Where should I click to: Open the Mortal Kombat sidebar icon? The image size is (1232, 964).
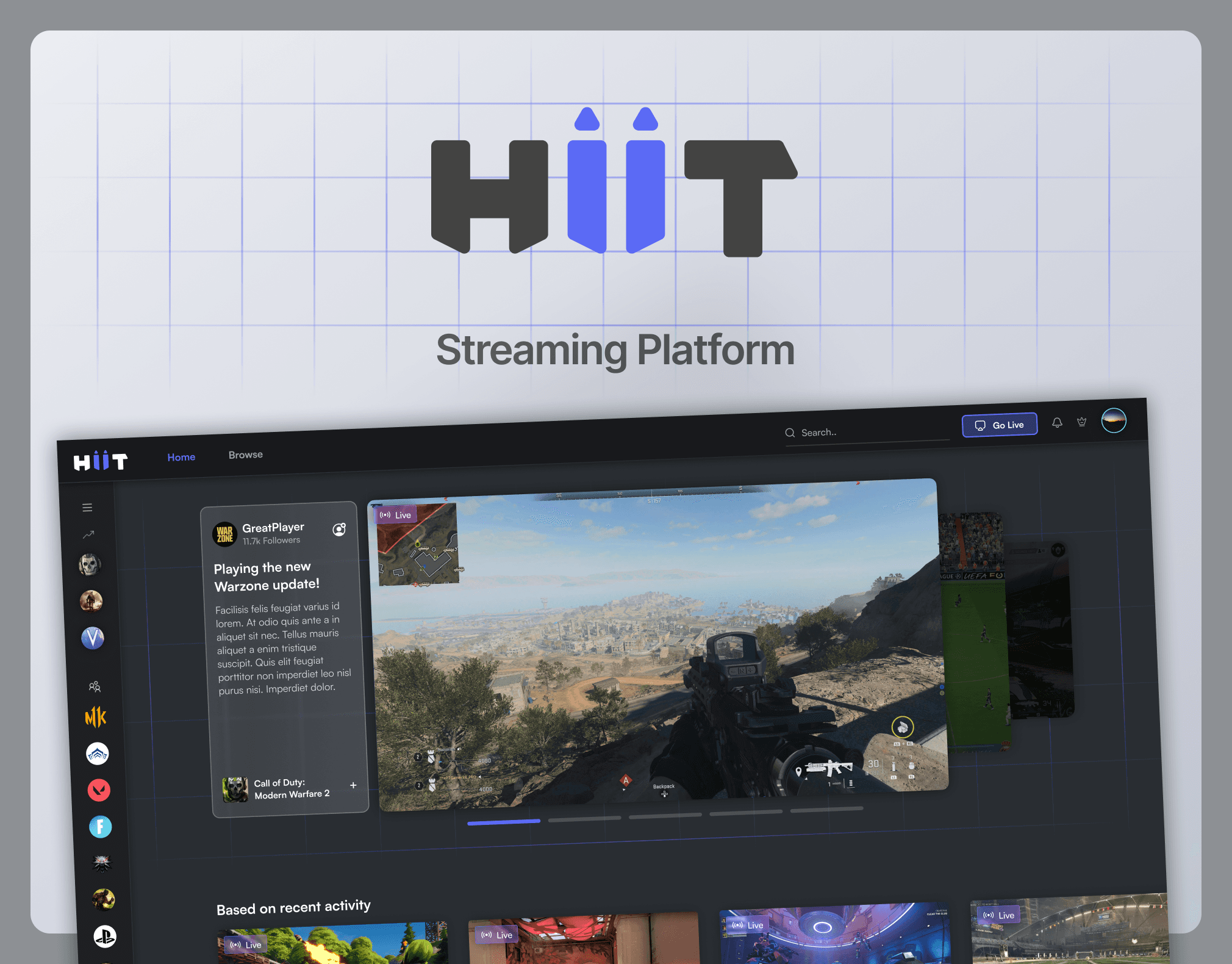coord(96,717)
